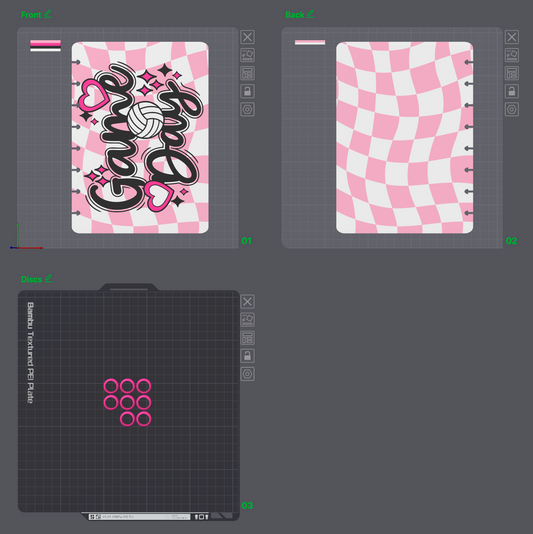Auto-orient objects on the Front plate

[248, 55]
